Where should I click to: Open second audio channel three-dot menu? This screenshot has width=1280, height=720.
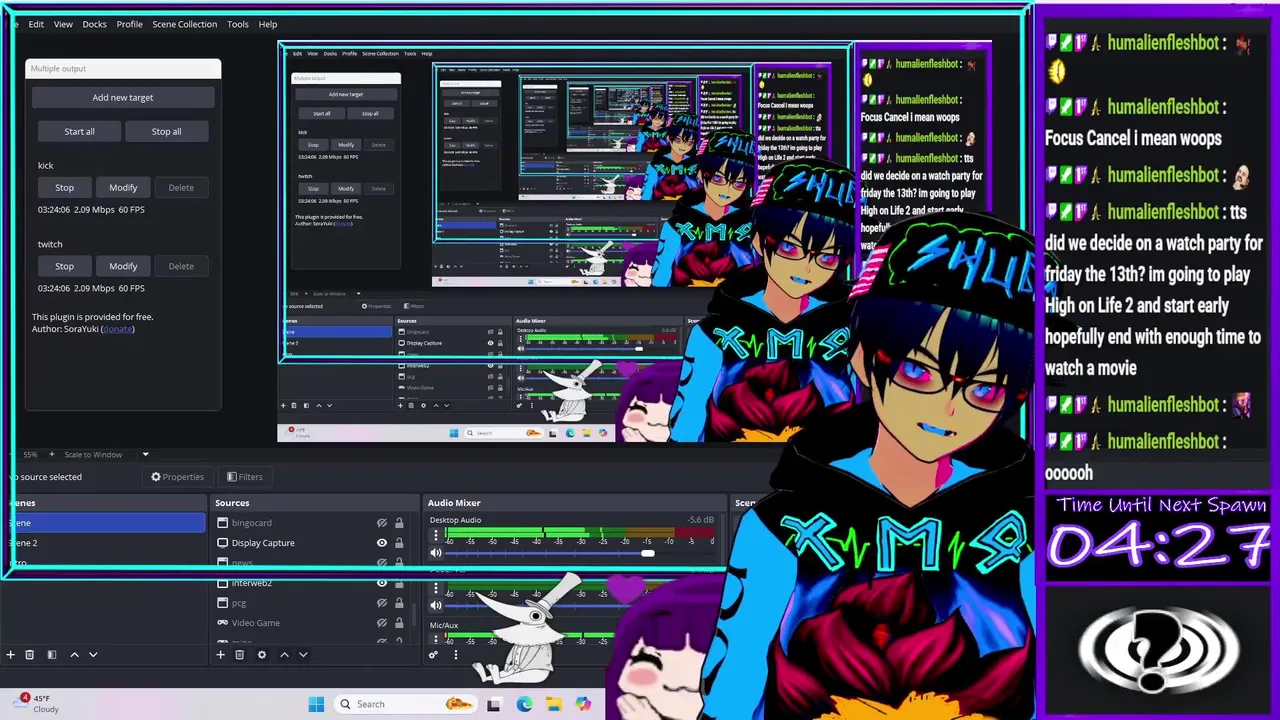coord(435,589)
